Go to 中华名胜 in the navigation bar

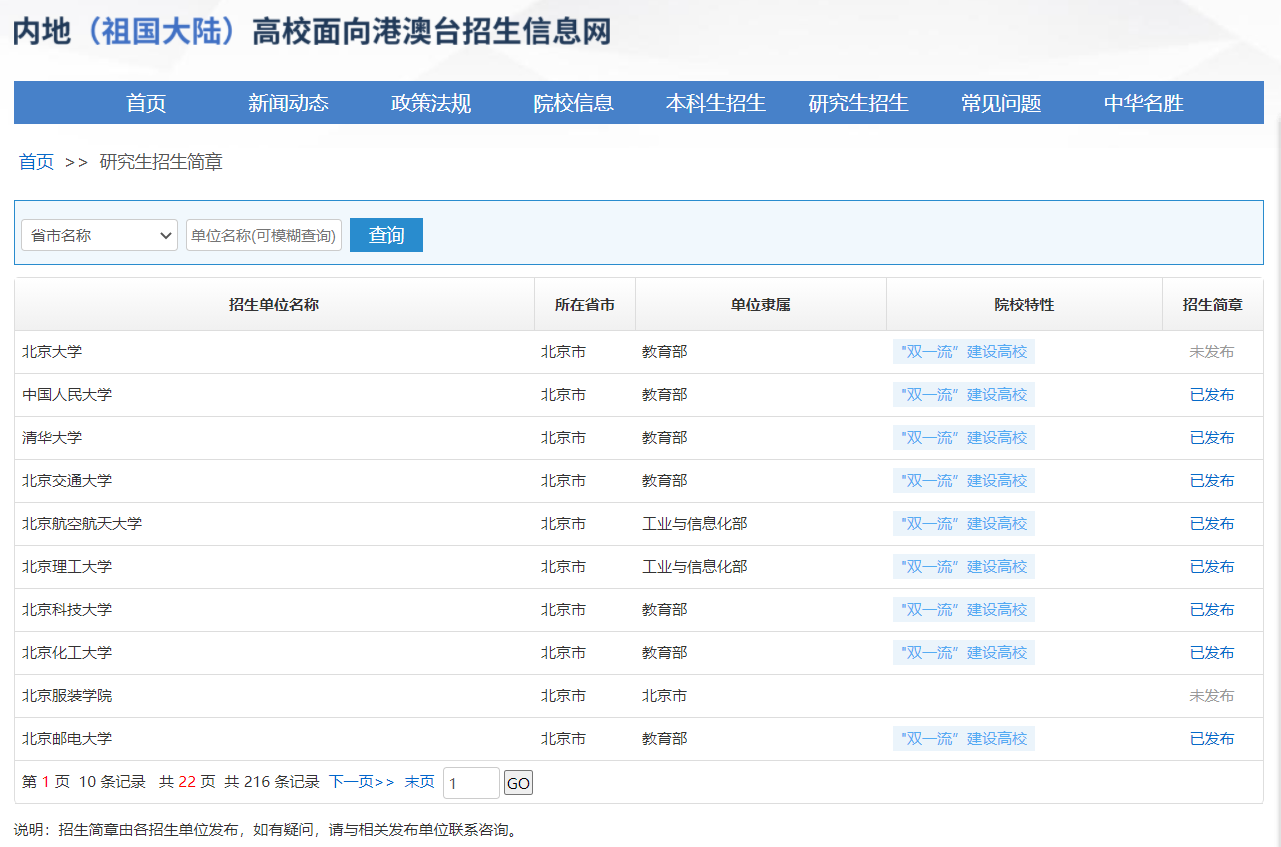1144,103
